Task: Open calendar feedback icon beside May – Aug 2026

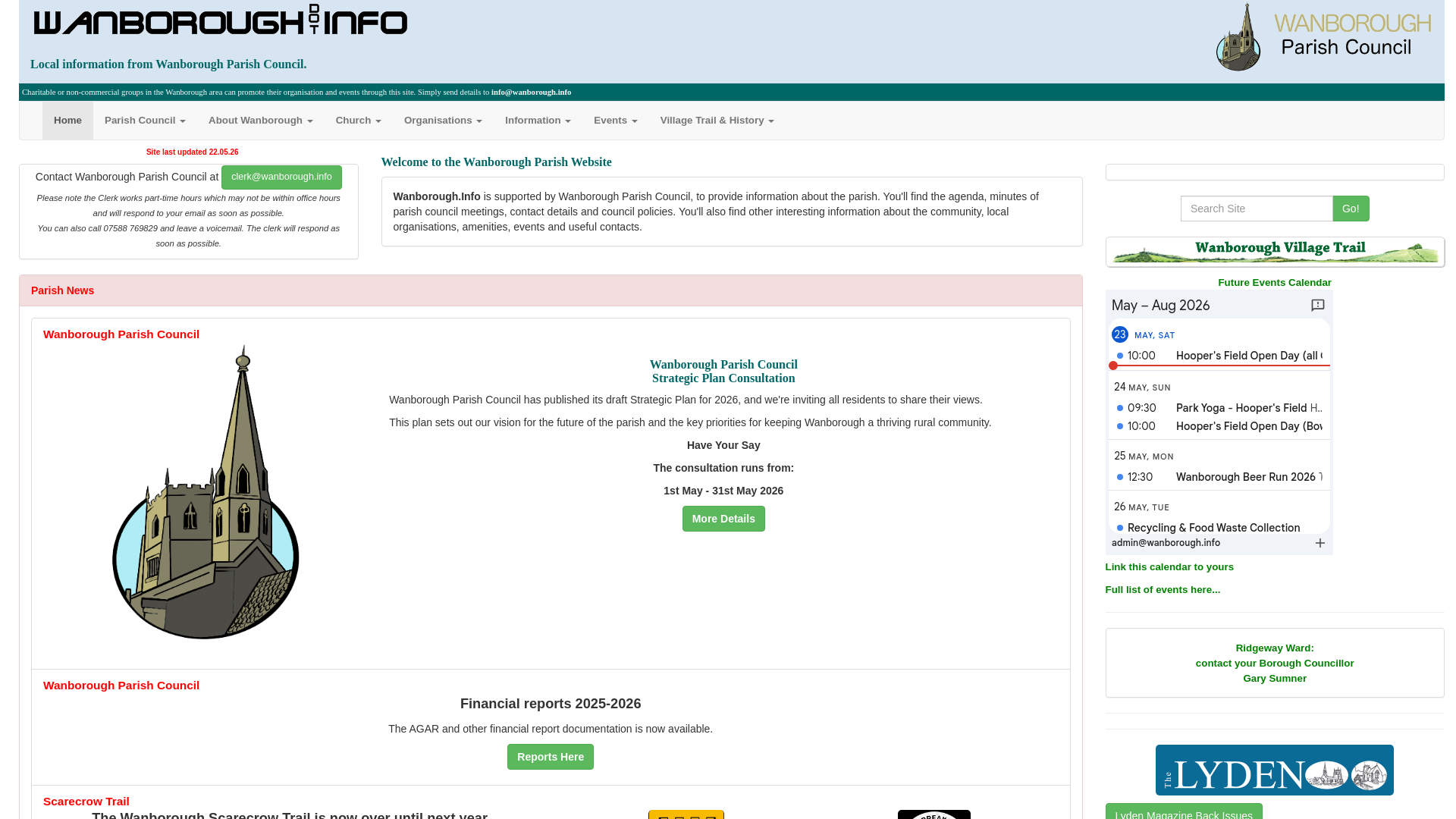Action: click(x=1318, y=305)
